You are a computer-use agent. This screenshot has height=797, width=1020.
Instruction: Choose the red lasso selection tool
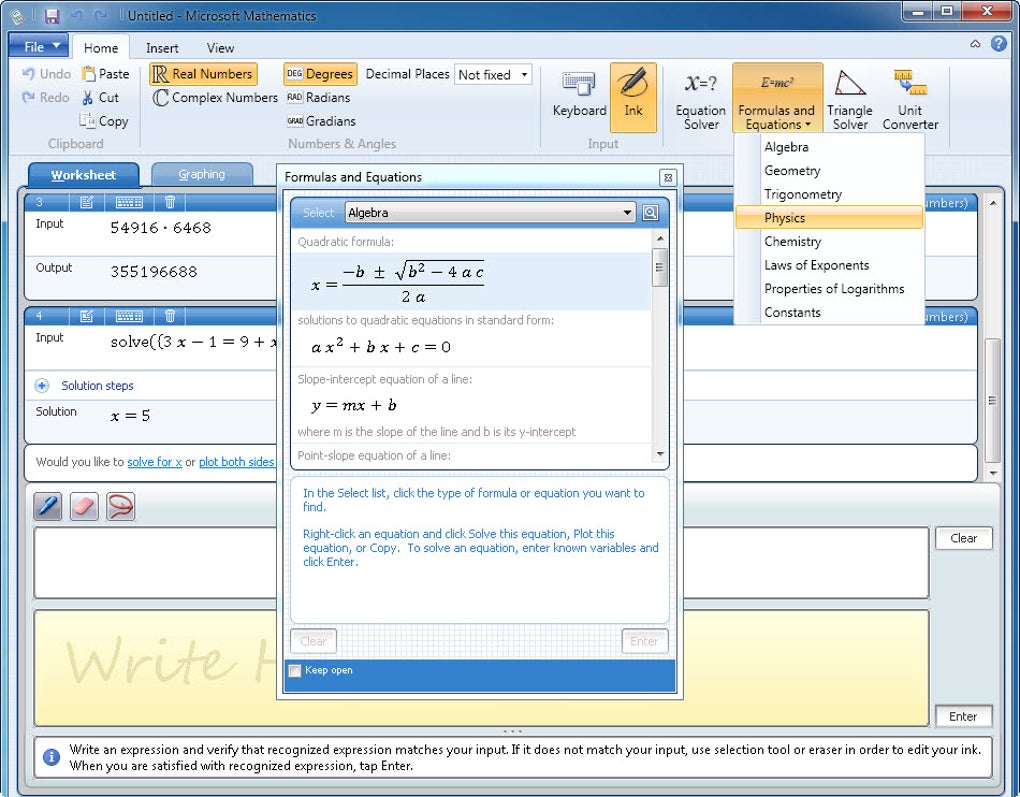(120, 506)
